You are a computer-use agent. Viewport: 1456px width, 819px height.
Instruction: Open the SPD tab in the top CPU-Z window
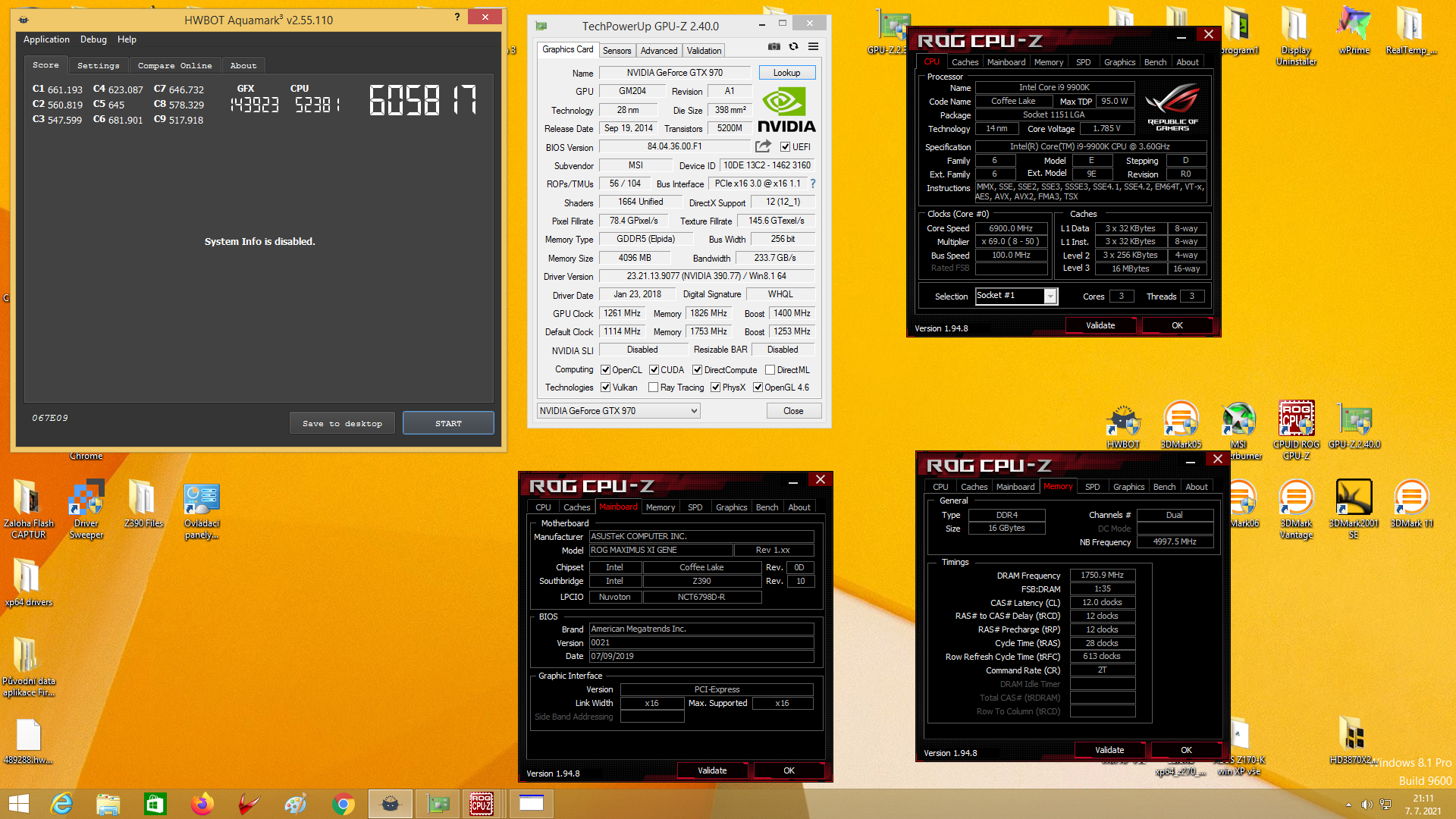click(x=1083, y=62)
